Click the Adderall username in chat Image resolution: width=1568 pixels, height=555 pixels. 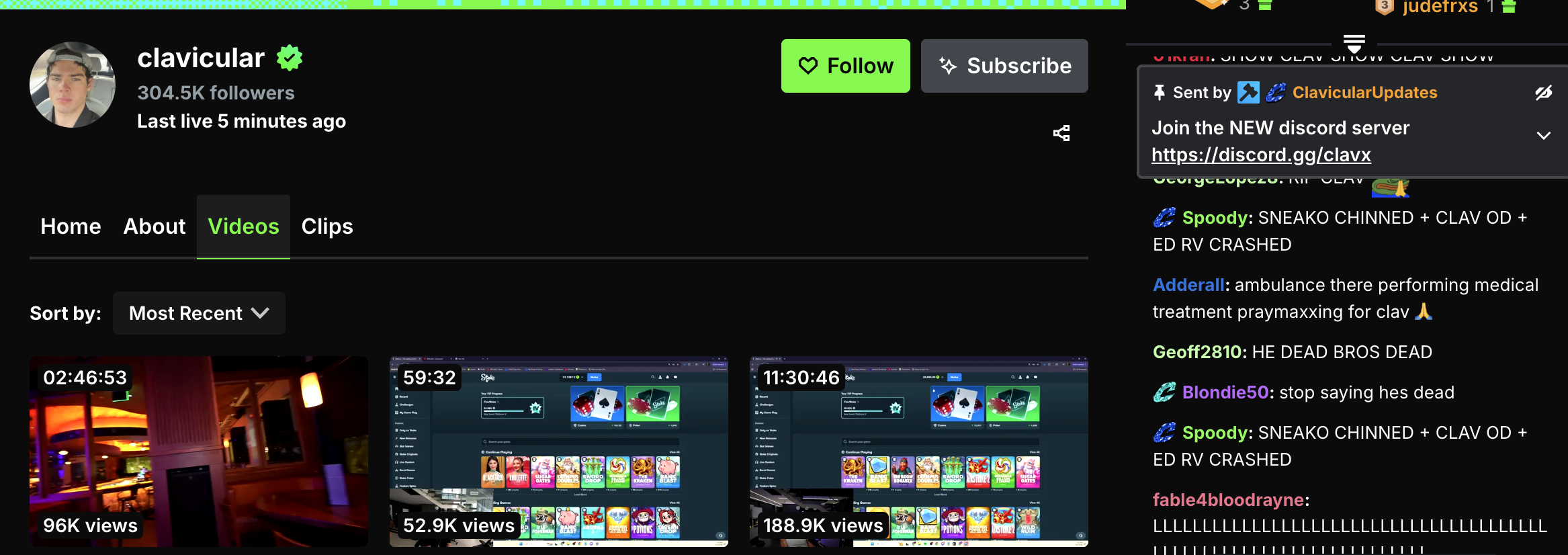pos(1188,285)
